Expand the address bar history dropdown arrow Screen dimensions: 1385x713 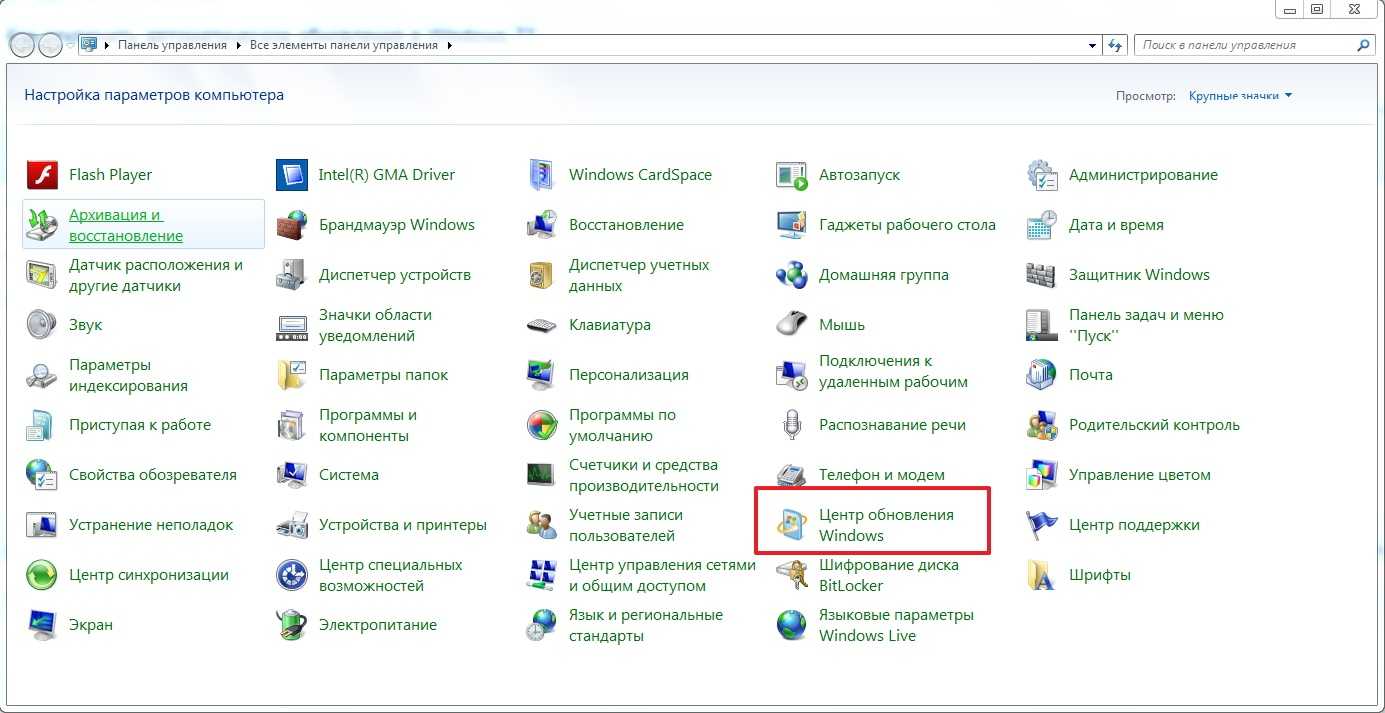(1092, 46)
